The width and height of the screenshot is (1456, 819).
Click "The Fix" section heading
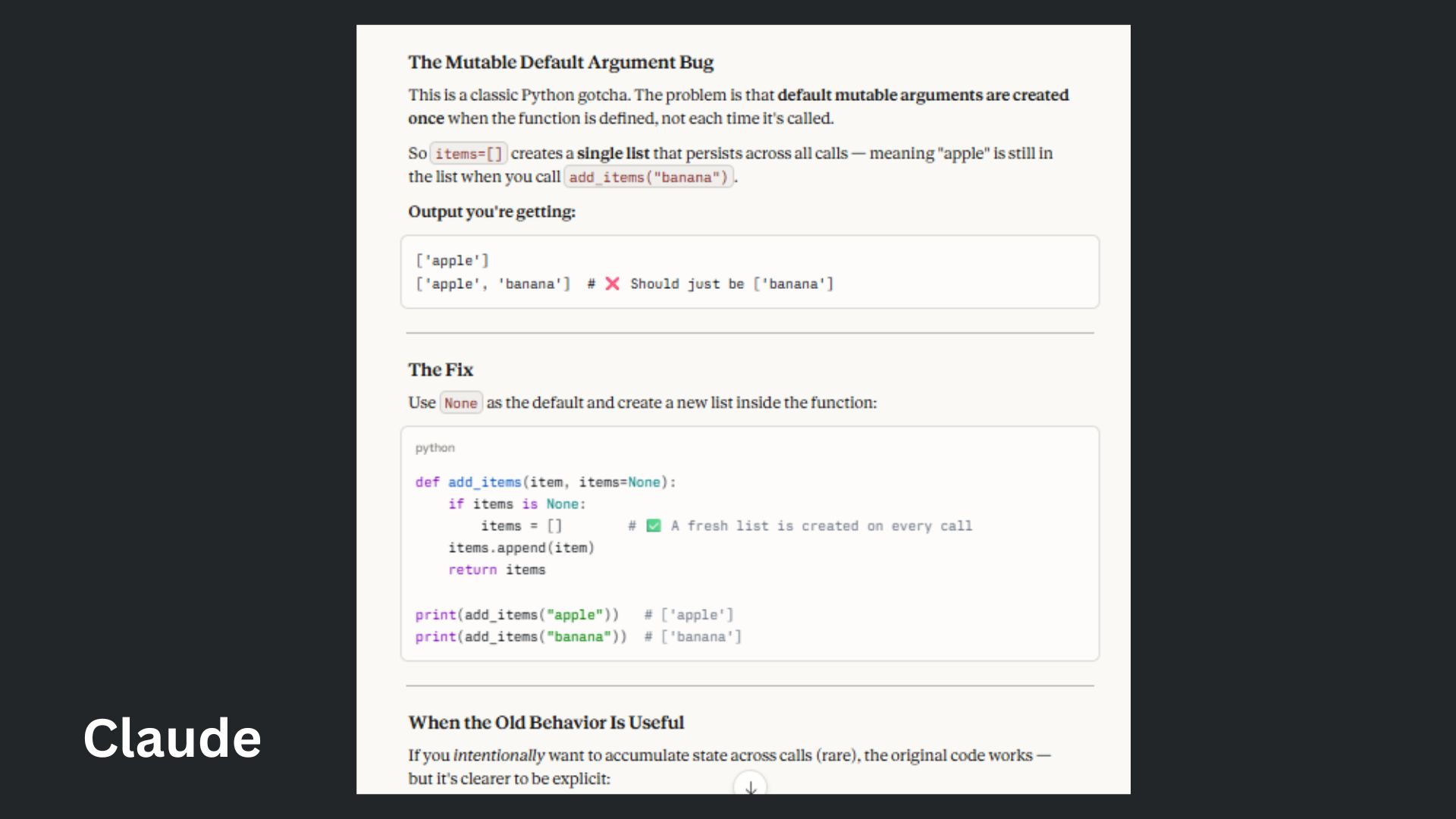click(441, 369)
